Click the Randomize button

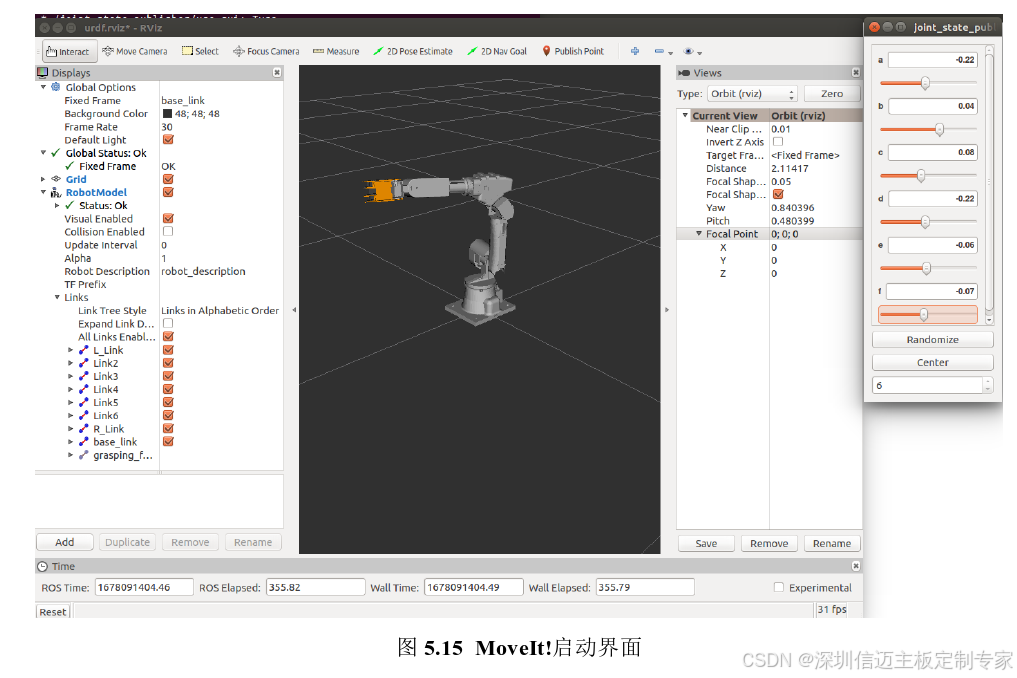pos(932,340)
